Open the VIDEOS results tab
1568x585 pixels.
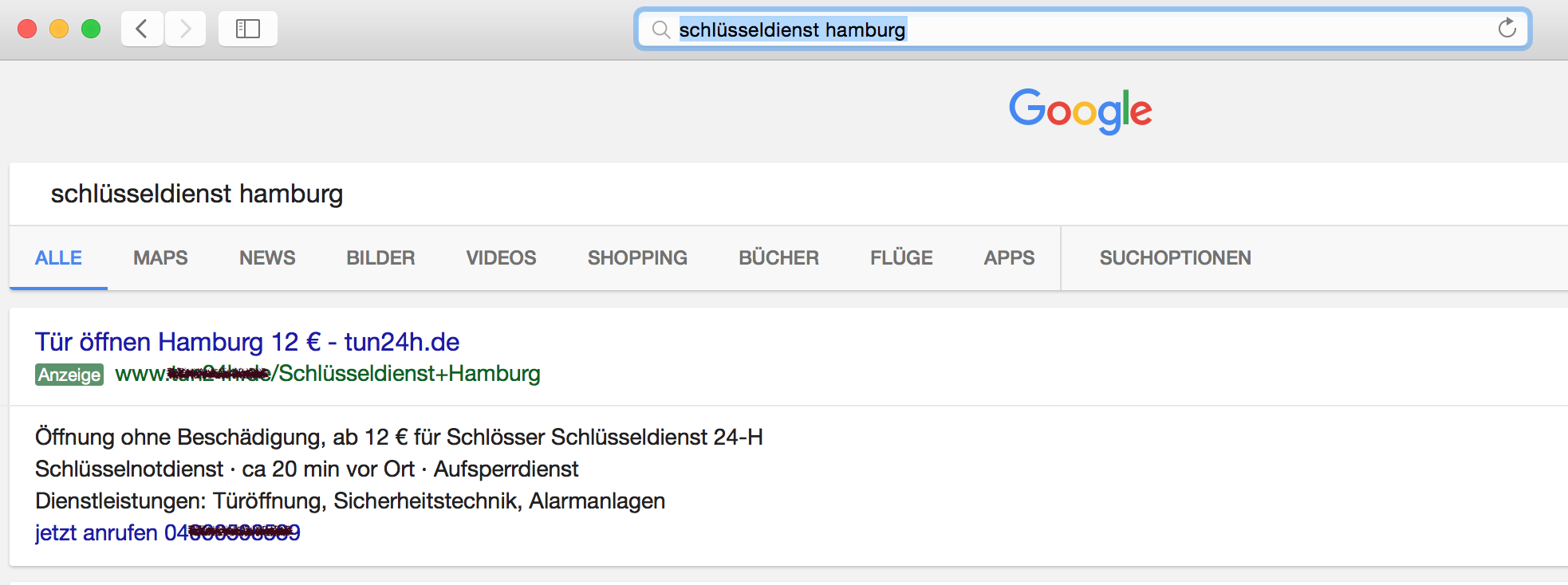point(500,257)
